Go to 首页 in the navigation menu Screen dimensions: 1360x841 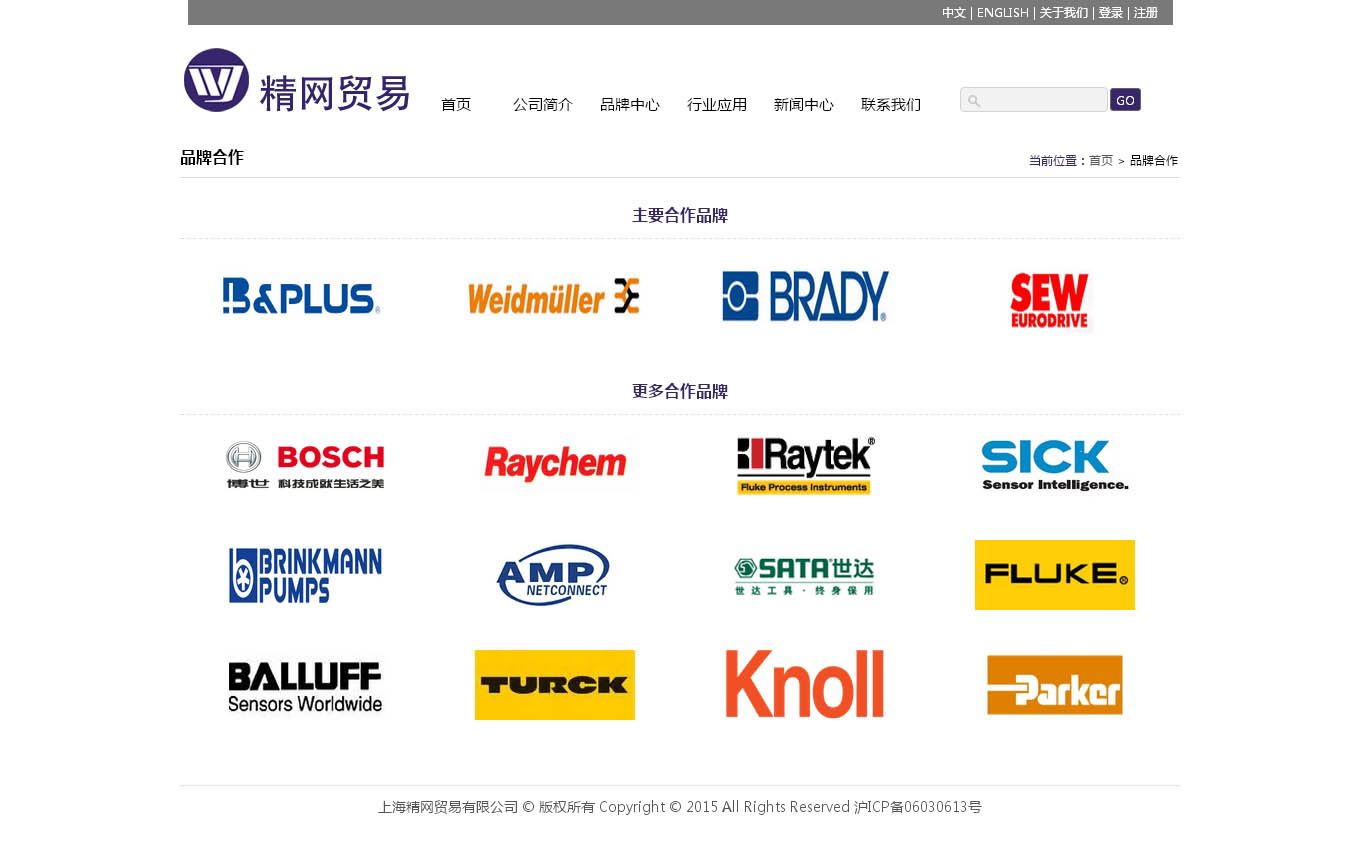click(456, 104)
